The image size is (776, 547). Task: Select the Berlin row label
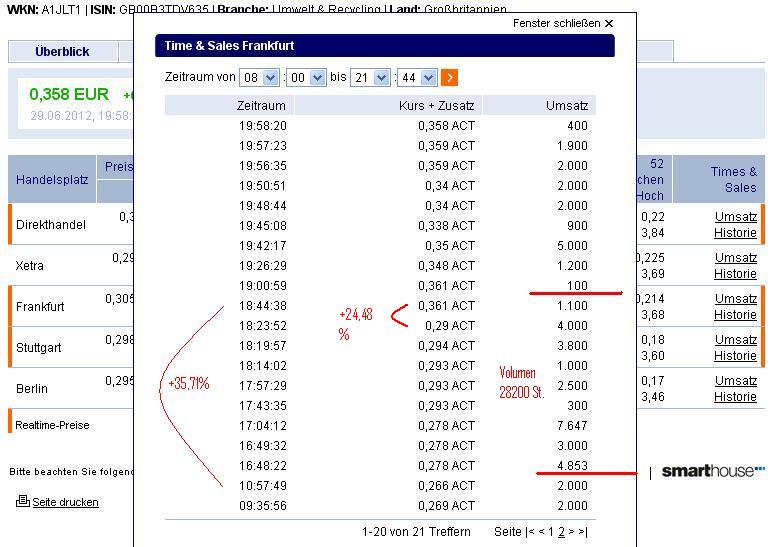(32, 389)
